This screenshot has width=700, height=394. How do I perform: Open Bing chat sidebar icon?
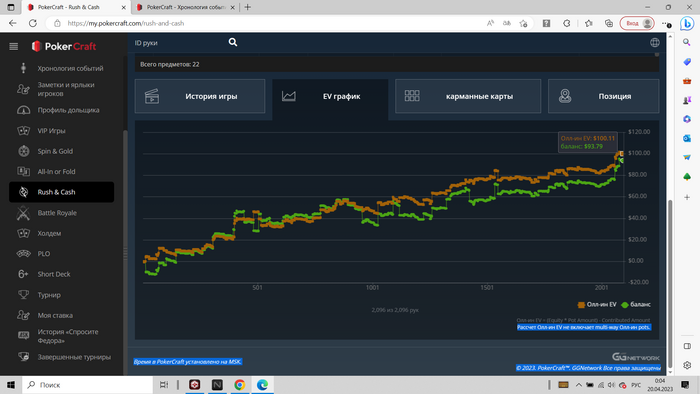(x=687, y=23)
